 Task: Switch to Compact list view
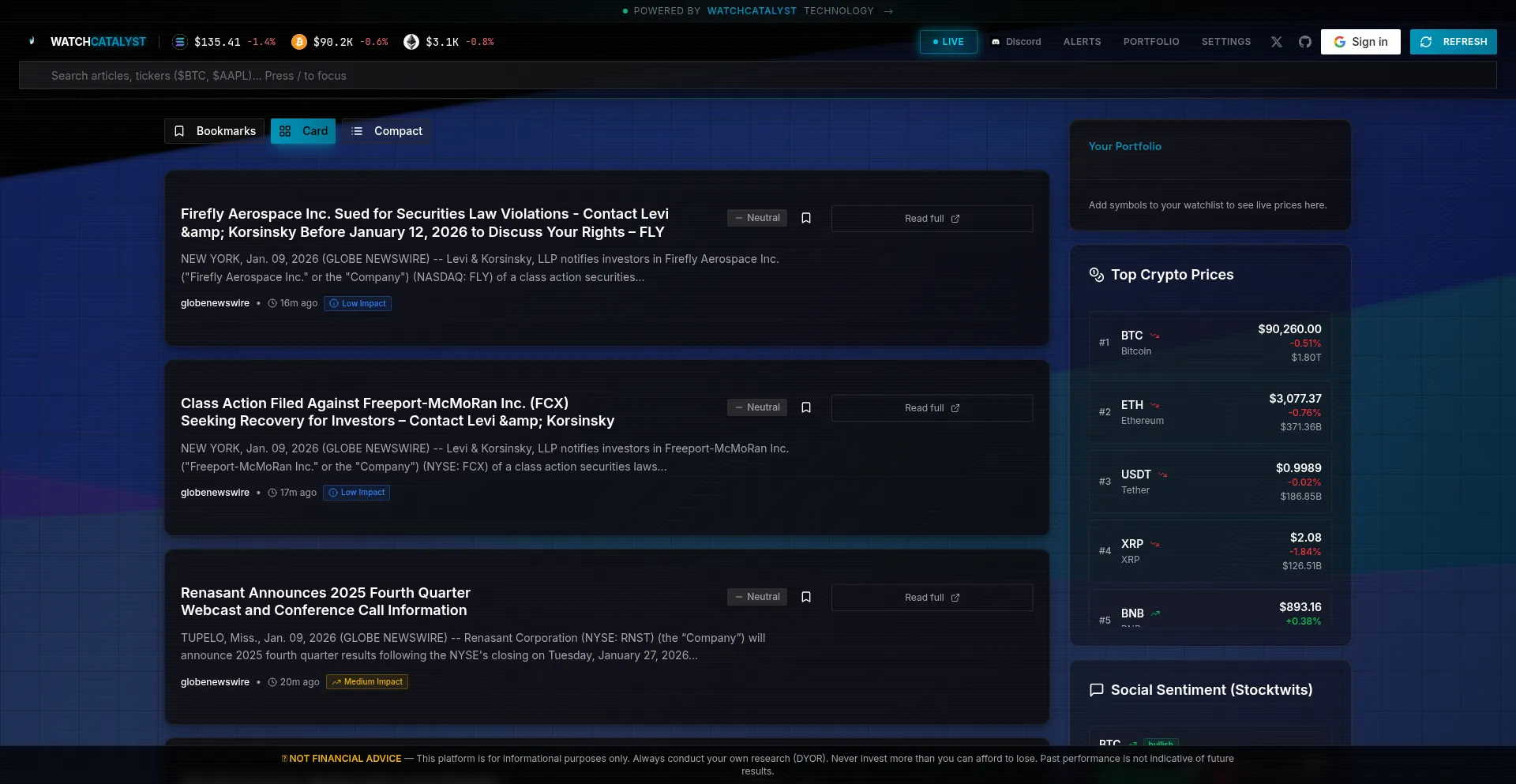pos(387,131)
